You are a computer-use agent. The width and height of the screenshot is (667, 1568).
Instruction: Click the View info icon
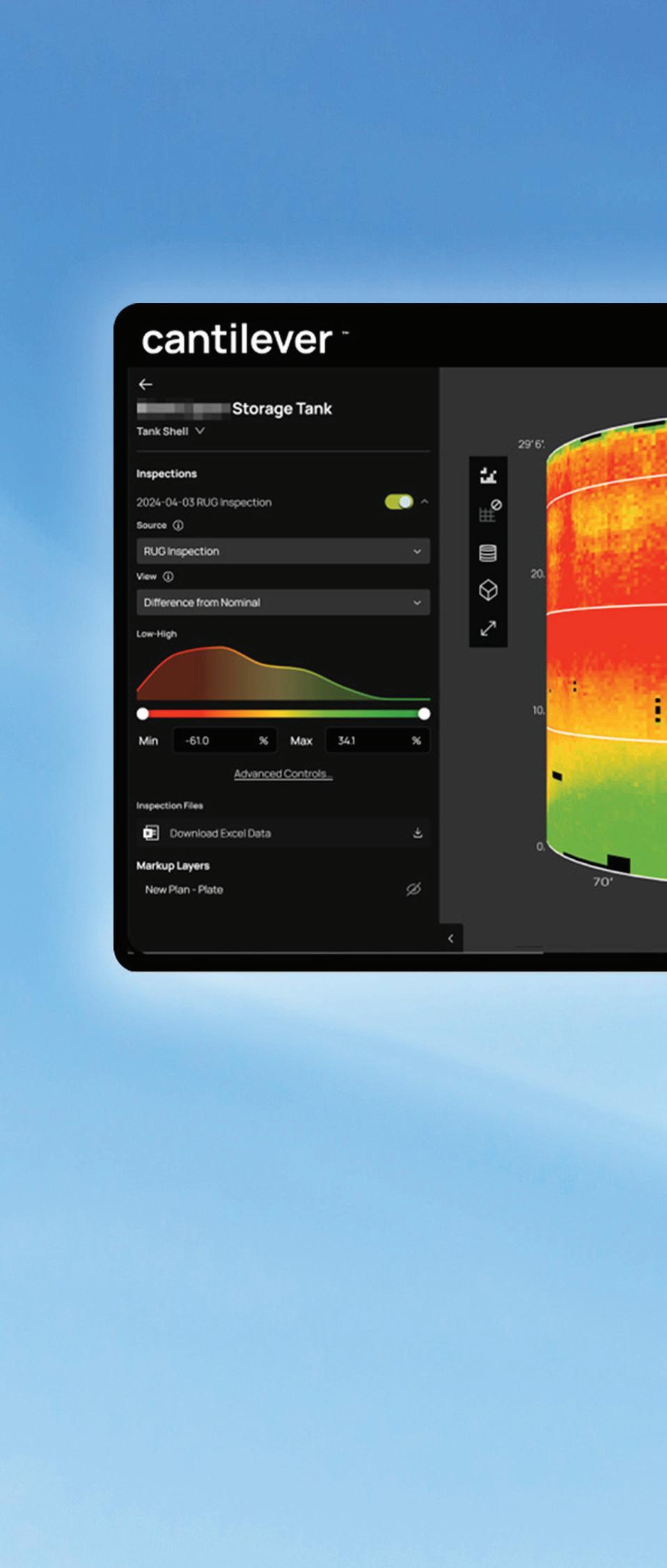tap(168, 577)
